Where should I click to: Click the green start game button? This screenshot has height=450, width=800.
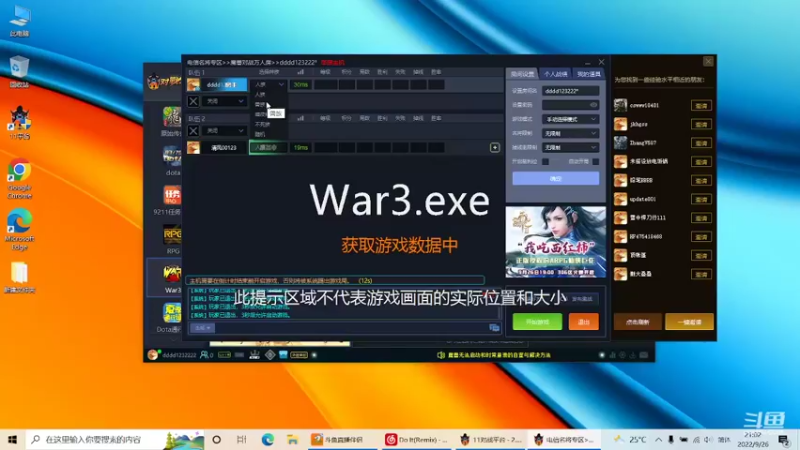click(537, 322)
